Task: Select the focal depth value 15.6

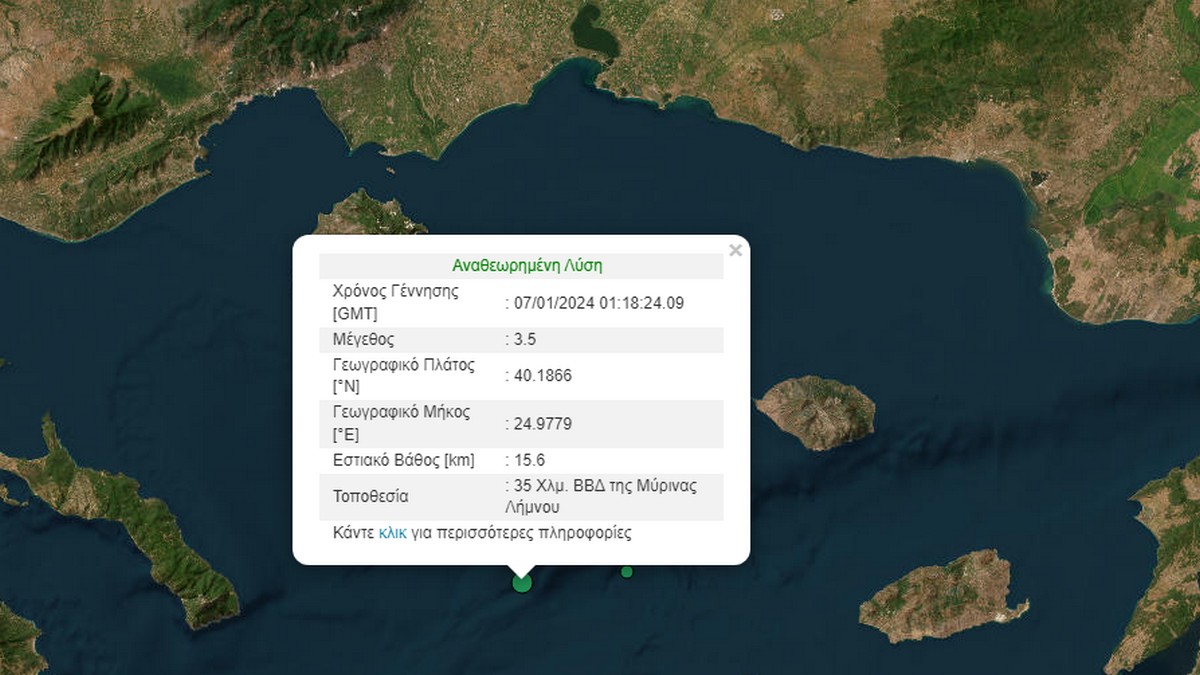Action: pos(529,460)
